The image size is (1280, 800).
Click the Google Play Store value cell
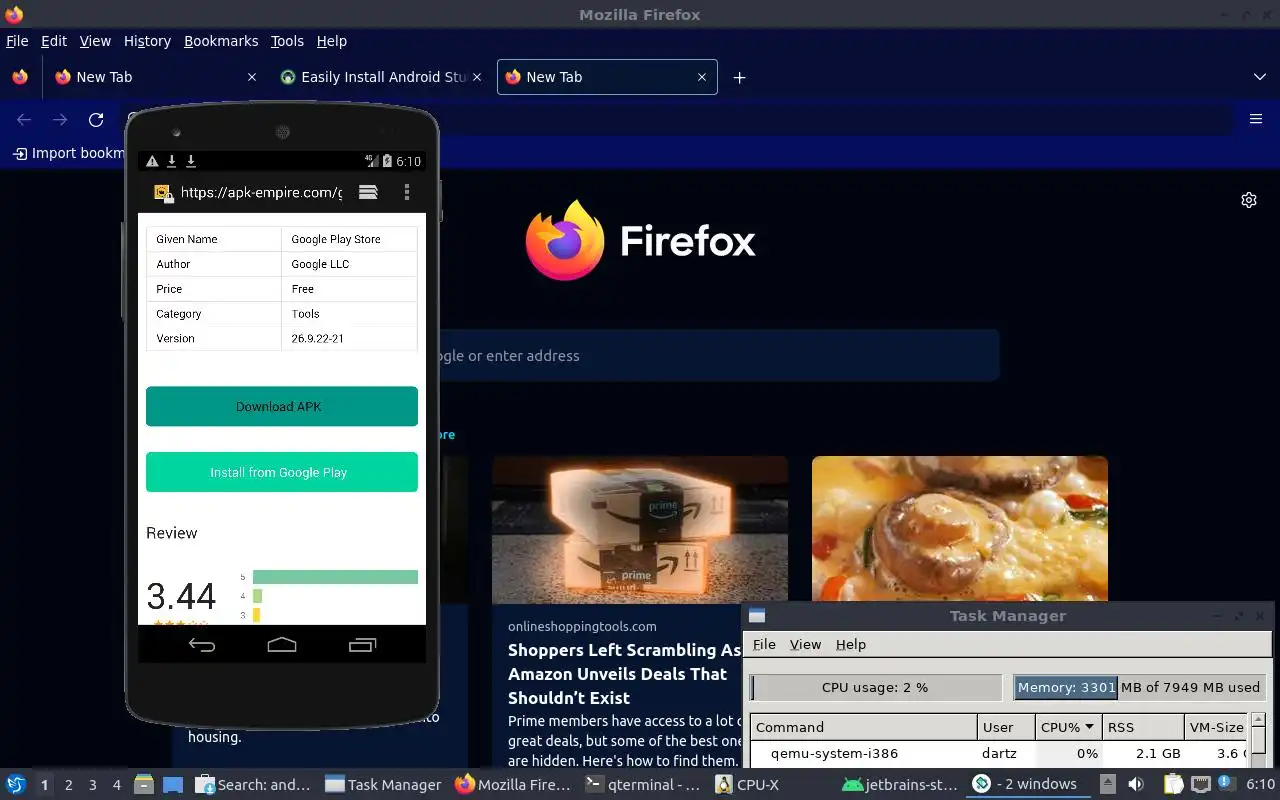pos(349,239)
